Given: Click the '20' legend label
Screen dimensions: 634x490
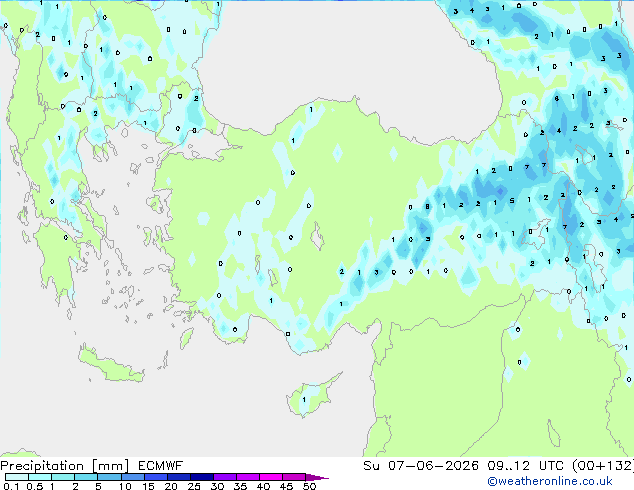Looking at the screenshot, I should [171, 486].
